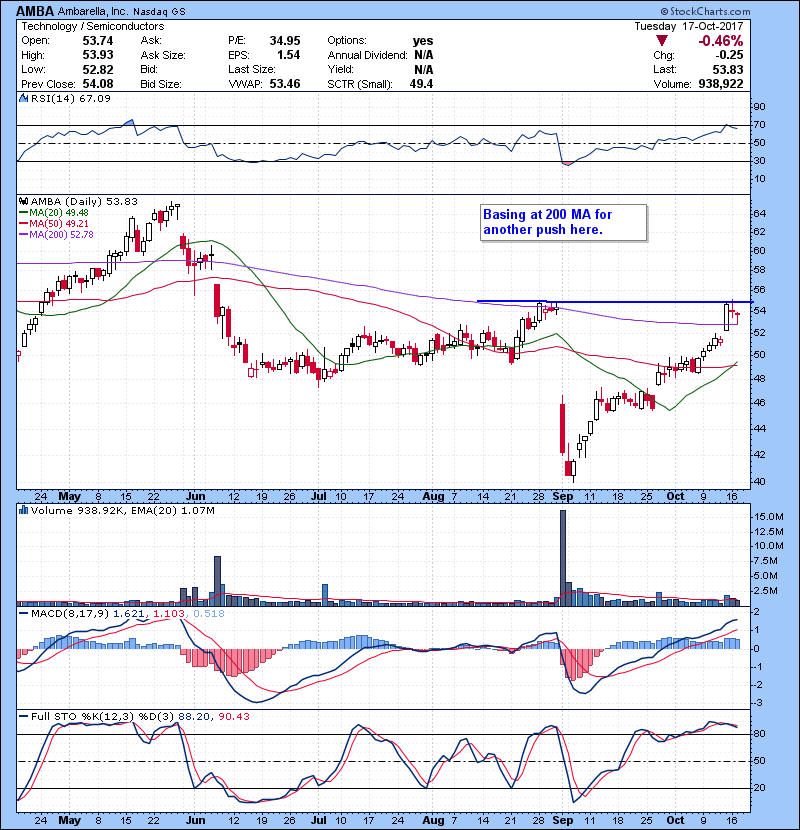
Task: Click the AMBA (Daily) candlestick icon
Action: 23,201
